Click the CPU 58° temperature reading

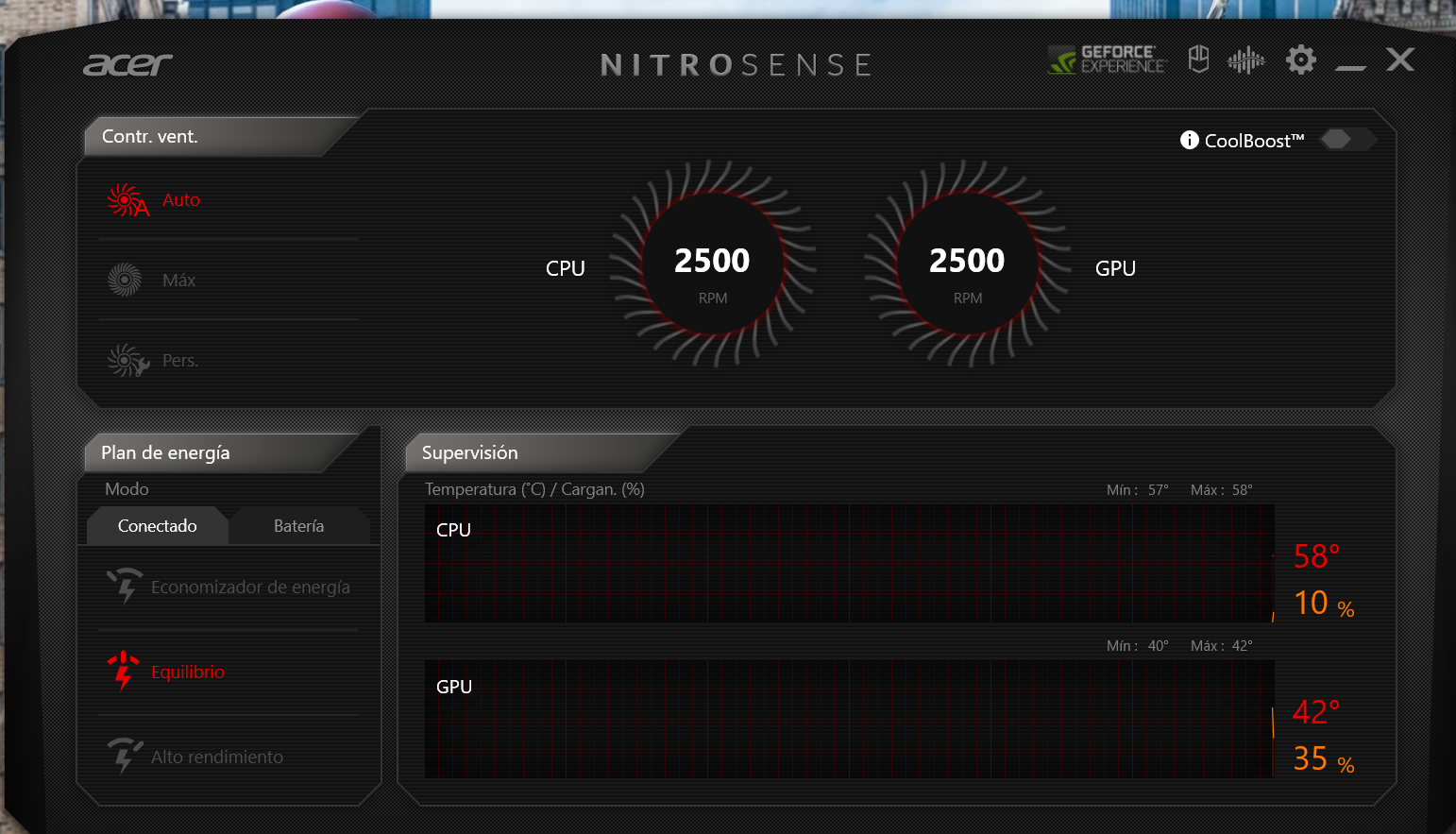pos(1316,556)
